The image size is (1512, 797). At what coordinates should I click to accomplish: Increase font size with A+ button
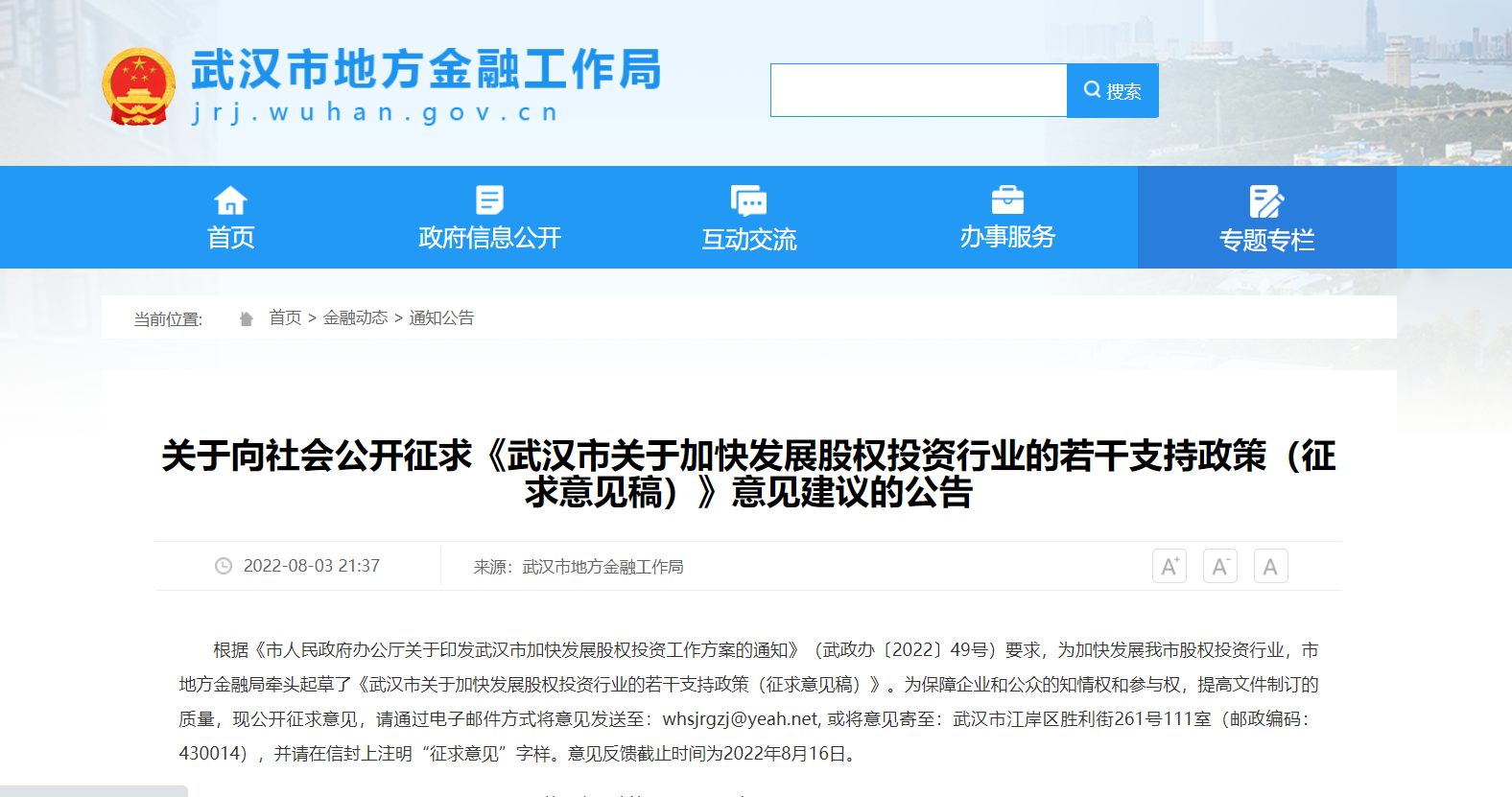1169,566
